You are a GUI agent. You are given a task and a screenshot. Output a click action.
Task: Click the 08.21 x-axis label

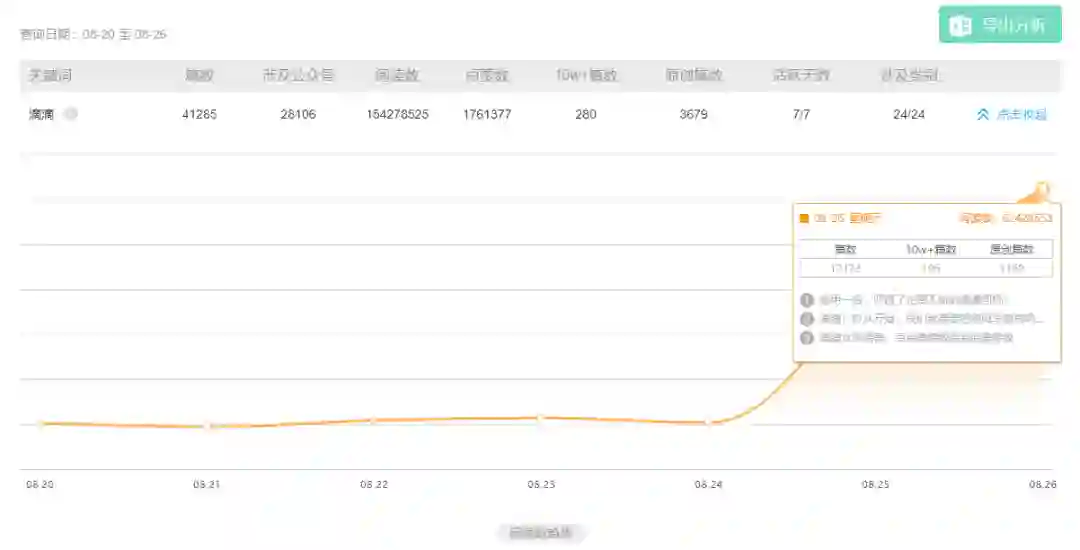pos(207,485)
